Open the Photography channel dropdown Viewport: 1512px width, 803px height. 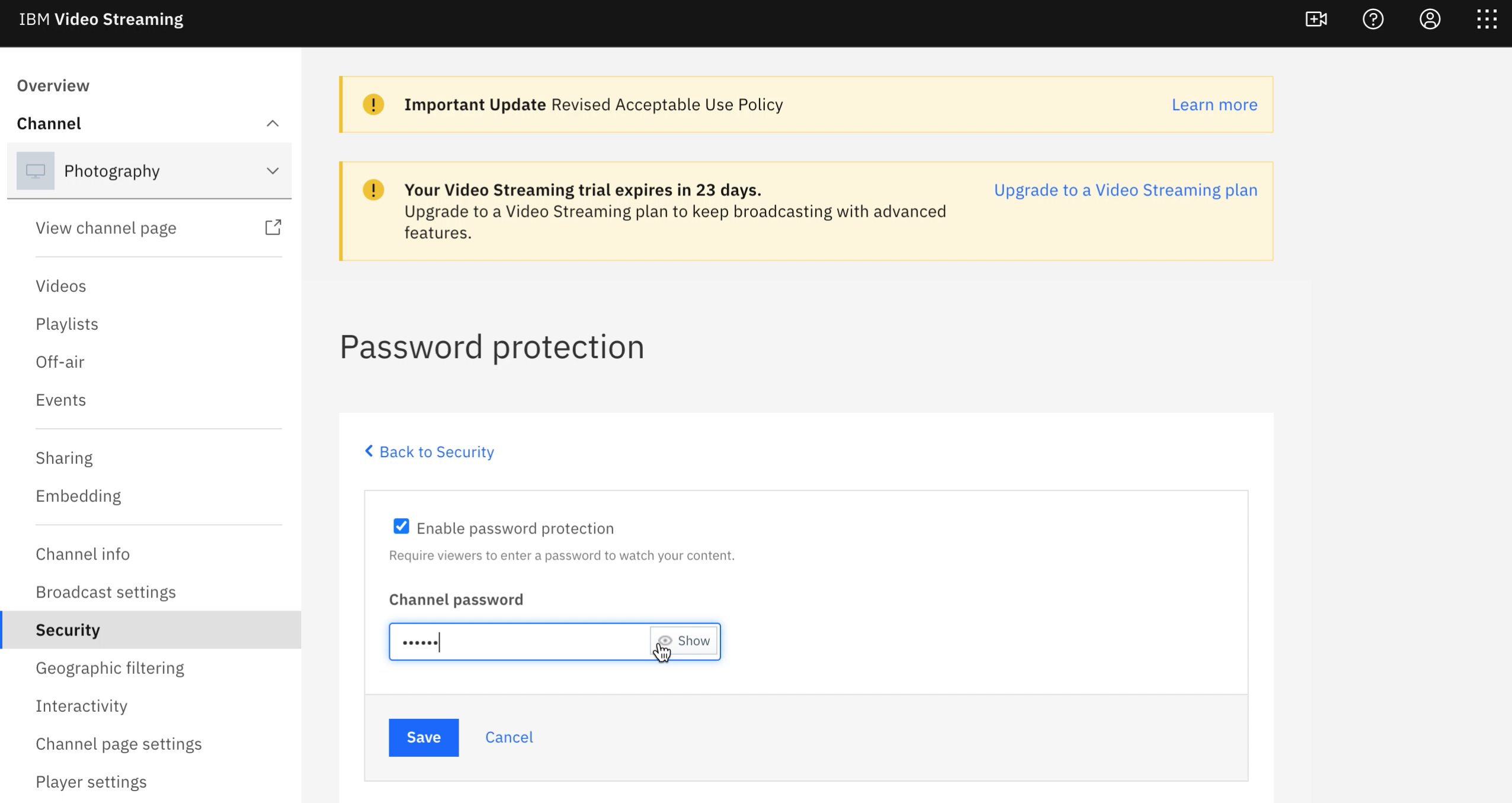[273, 171]
